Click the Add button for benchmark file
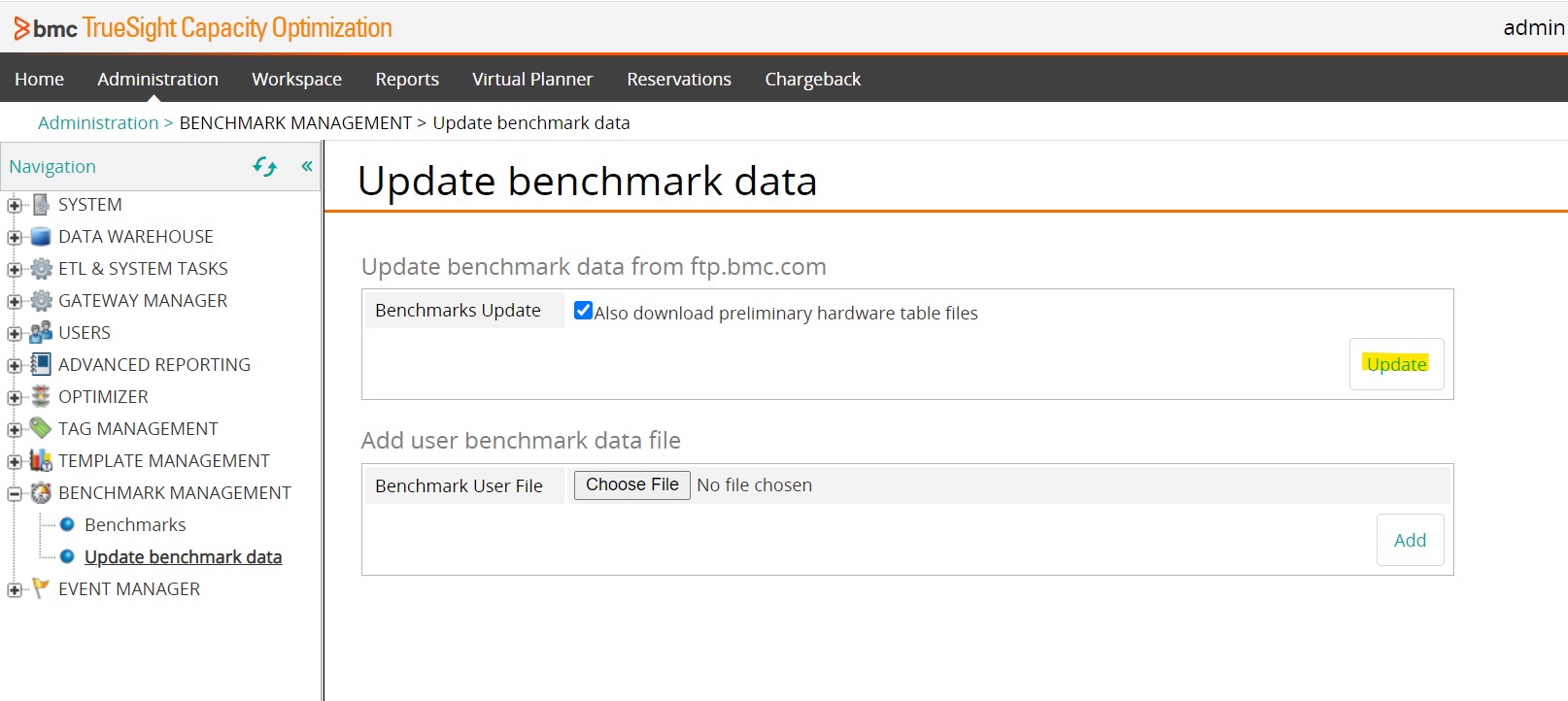The image size is (1568, 701). pyautogui.click(x=1410, y=540)
